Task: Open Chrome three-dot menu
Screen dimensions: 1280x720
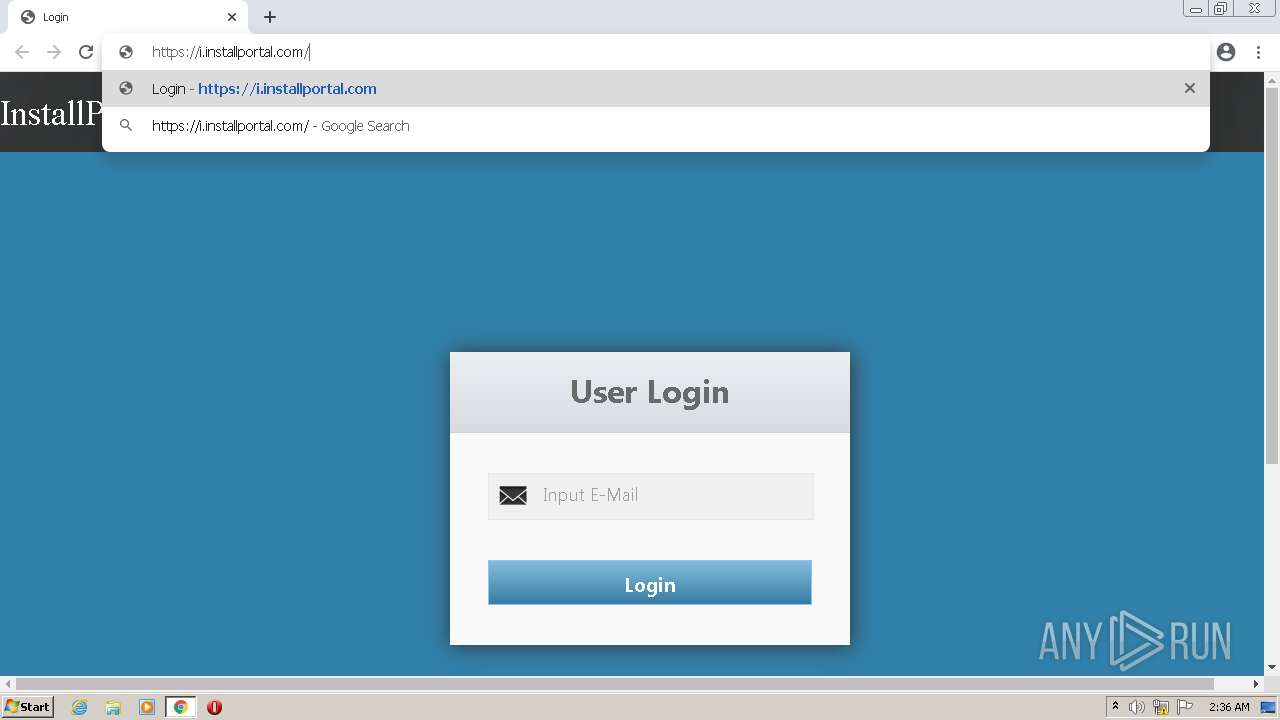Action: [x=1258, y=52]
